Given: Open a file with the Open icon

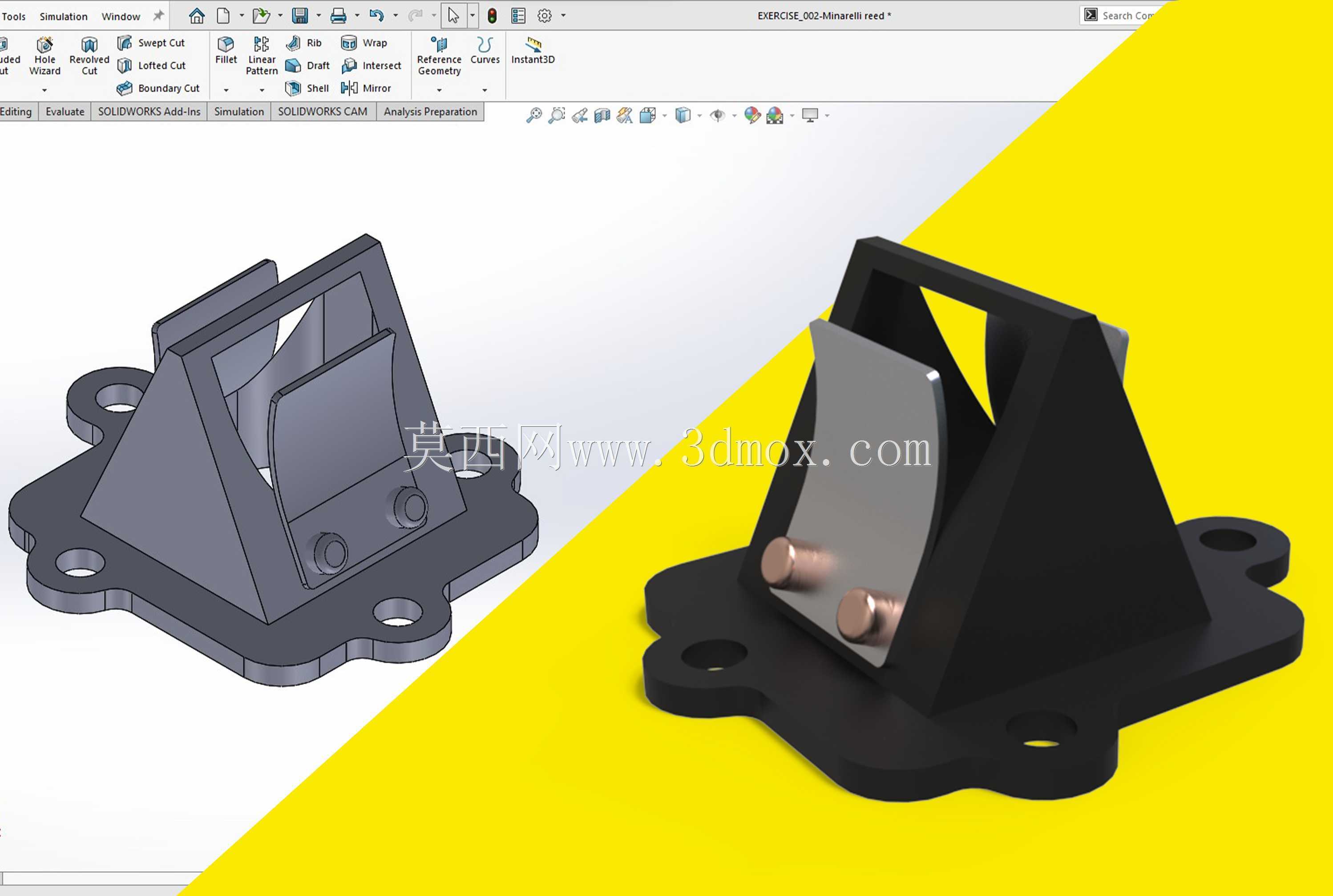Looking at the screenshot, I should (x=261, y=16).
